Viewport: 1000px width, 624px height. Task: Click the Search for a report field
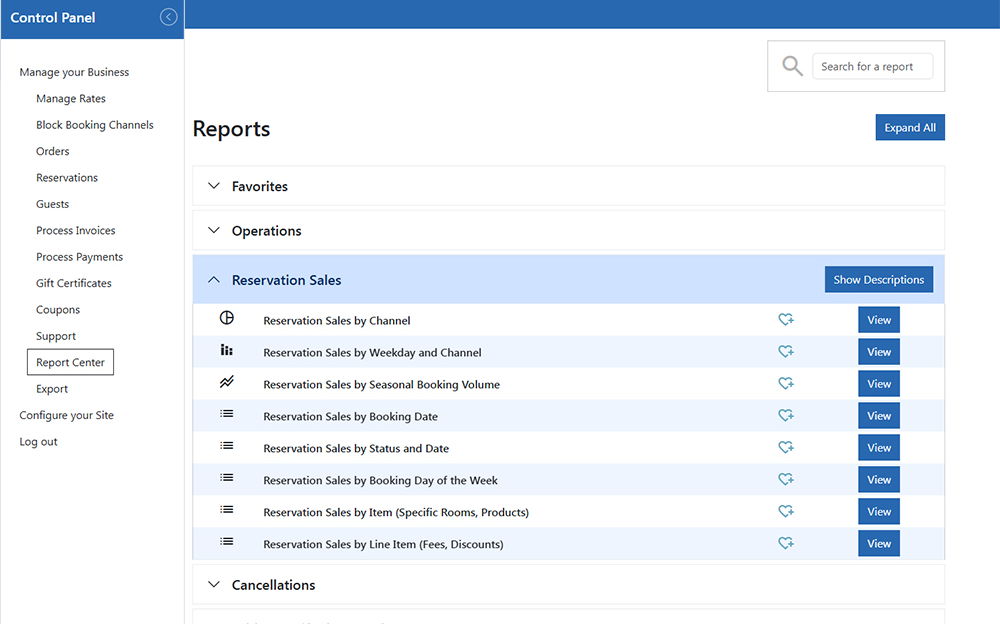click(871, 67)
